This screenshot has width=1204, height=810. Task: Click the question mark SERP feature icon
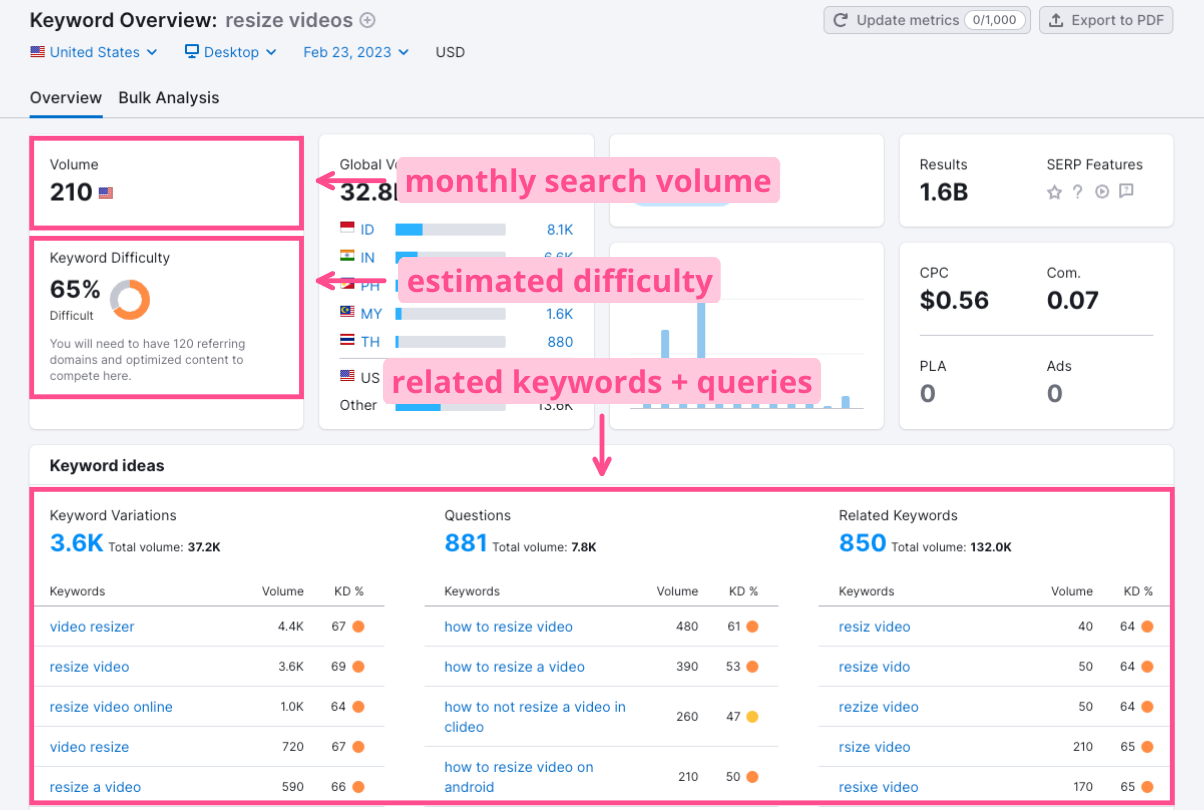1078,192
